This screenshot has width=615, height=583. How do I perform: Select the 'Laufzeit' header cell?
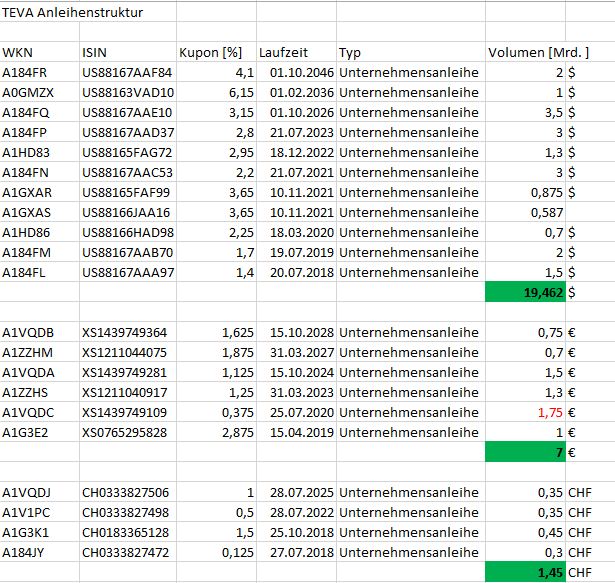click(296, 52)
